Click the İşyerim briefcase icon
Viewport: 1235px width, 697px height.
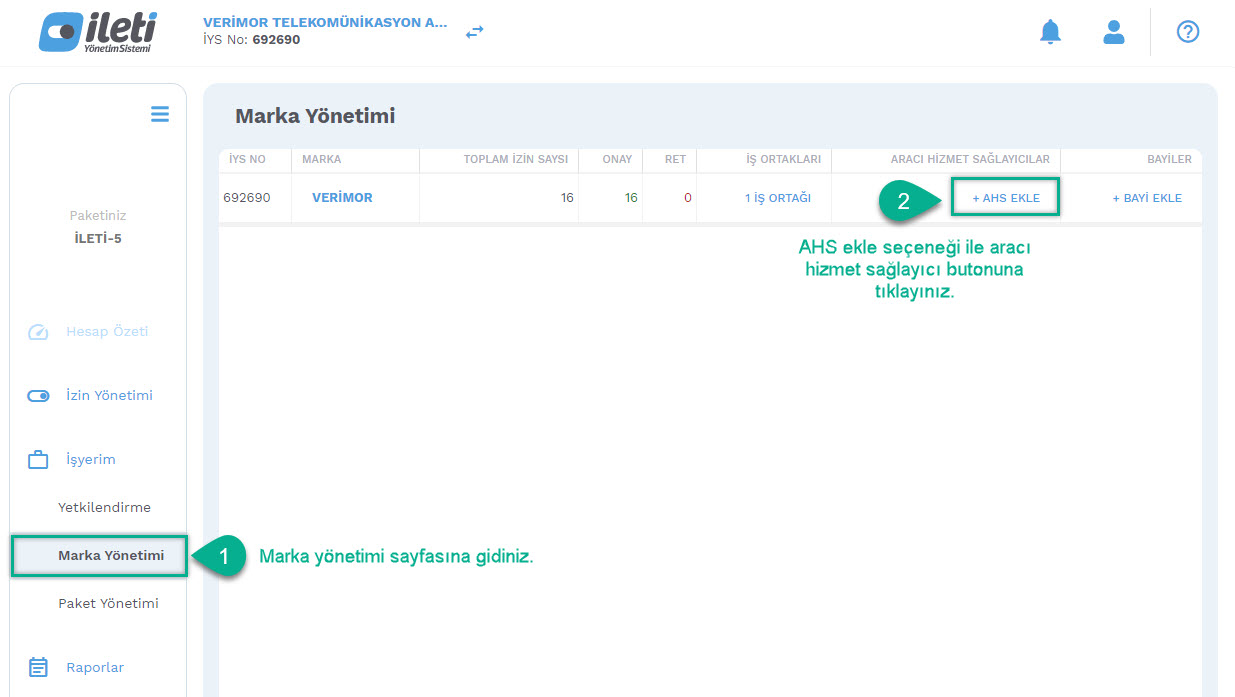pos(38,460)
